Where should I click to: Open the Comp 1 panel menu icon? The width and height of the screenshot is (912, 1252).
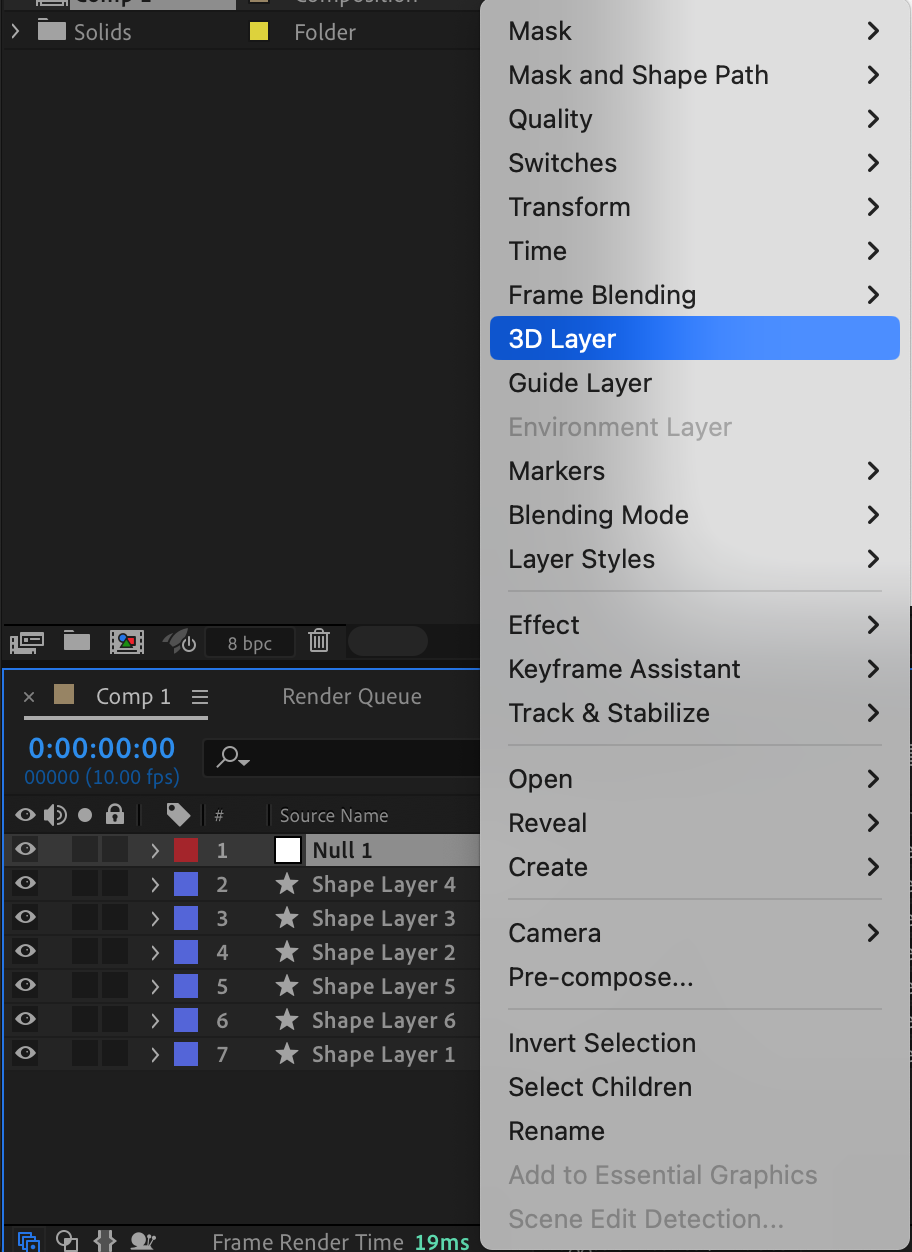[x=200, y=697]
